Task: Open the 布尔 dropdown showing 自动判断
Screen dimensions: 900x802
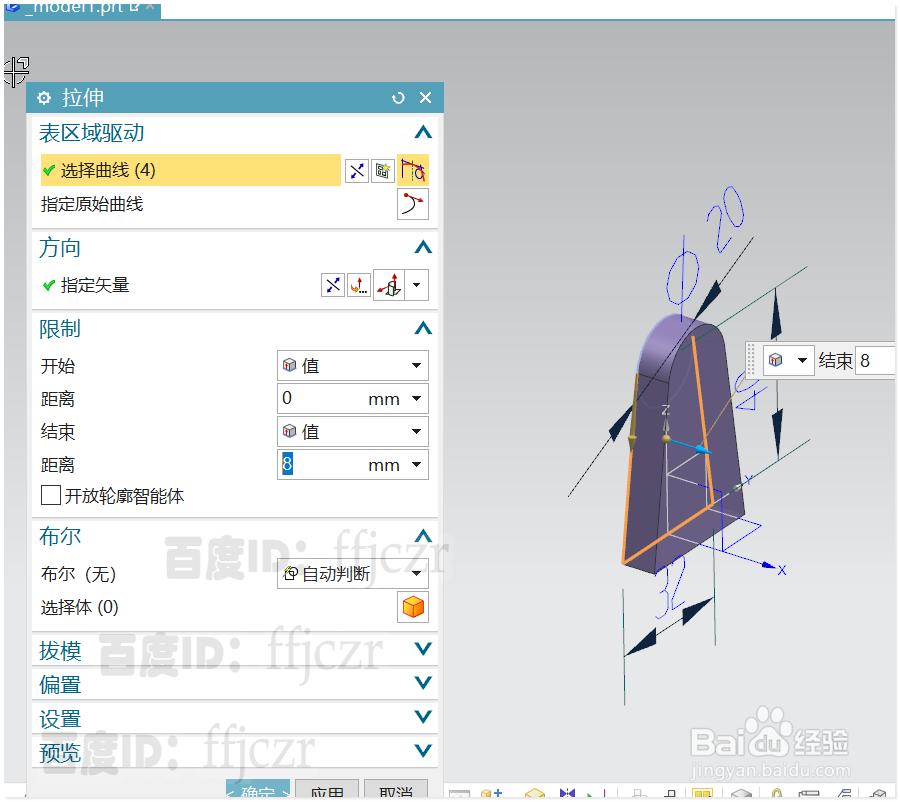Action: coord(352,574)
